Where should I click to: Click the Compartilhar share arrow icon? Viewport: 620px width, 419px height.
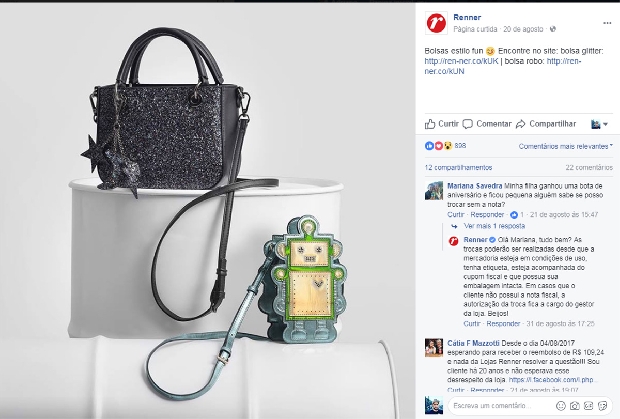[x=521, y=124]
